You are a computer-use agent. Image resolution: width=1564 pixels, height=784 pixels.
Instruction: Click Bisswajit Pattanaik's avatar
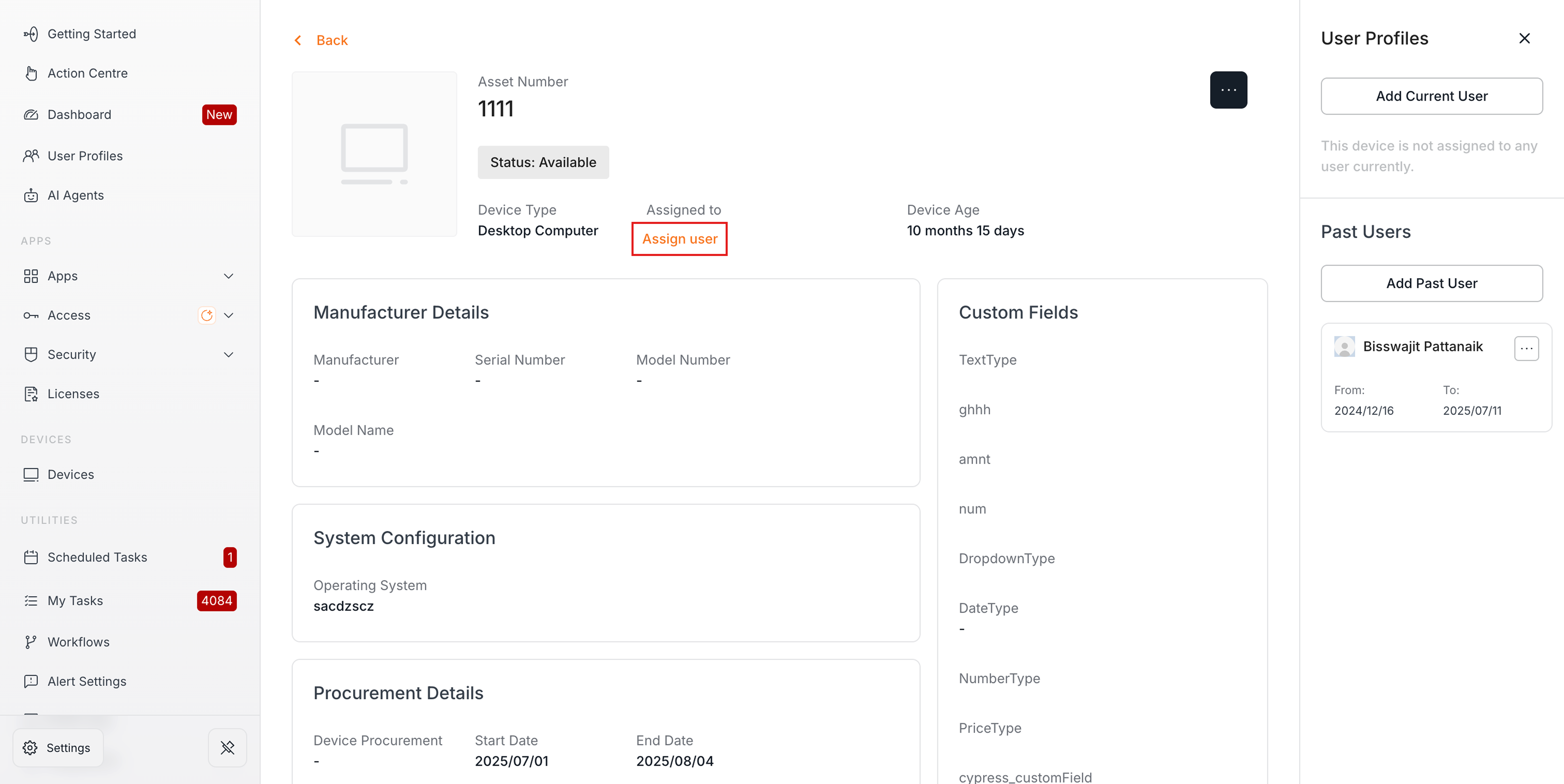pyautogui.click(x=1344, y=347)
